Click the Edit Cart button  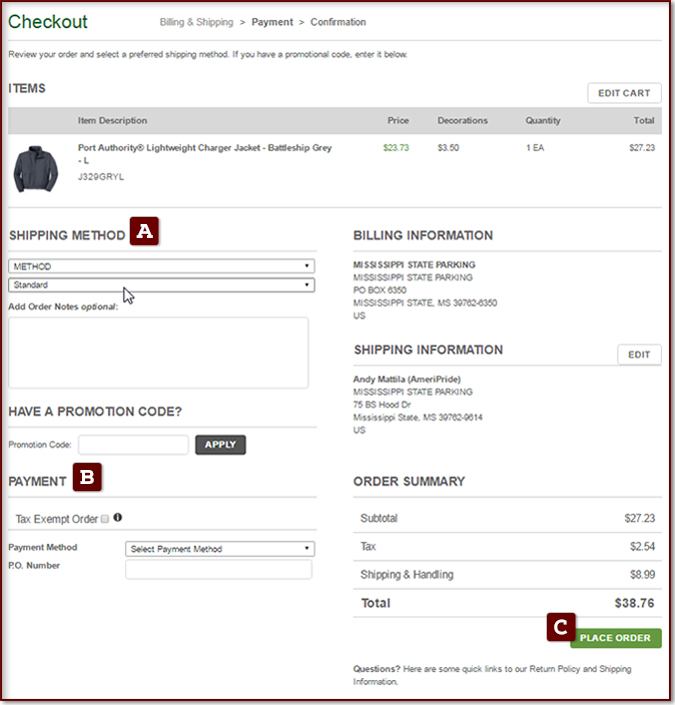[624, 93]
